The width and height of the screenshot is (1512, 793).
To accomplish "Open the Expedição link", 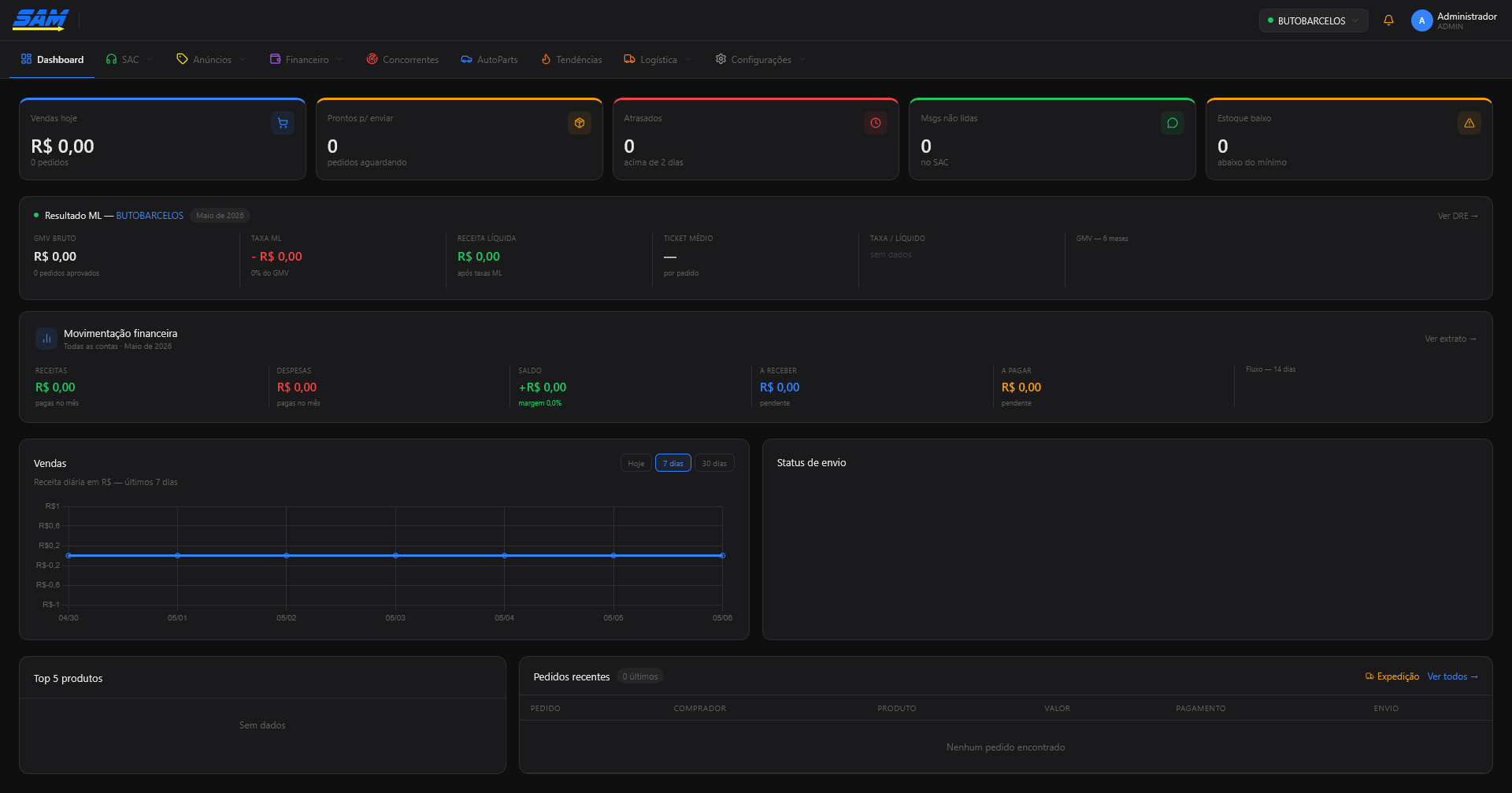I will [1392, 676].
